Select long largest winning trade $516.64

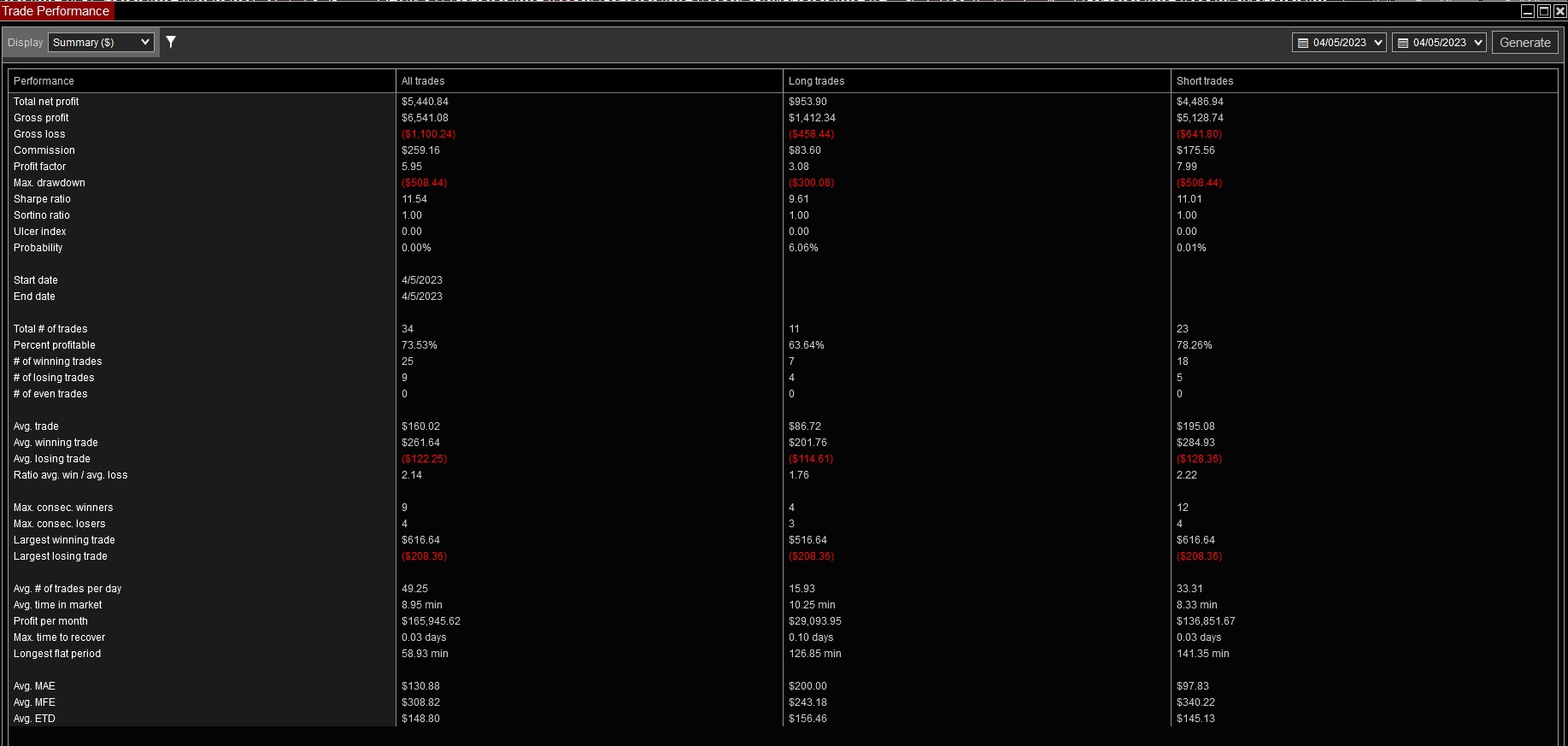pyautogui.click(x=807, y=540)
